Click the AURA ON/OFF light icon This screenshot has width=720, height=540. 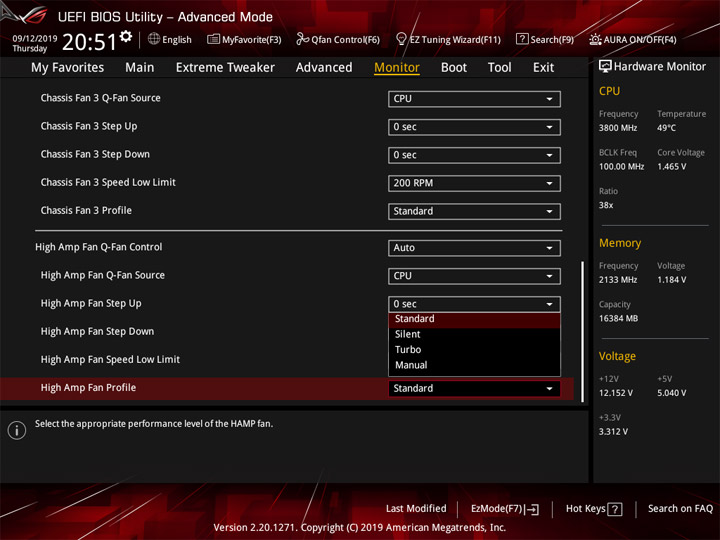point(595,39)
